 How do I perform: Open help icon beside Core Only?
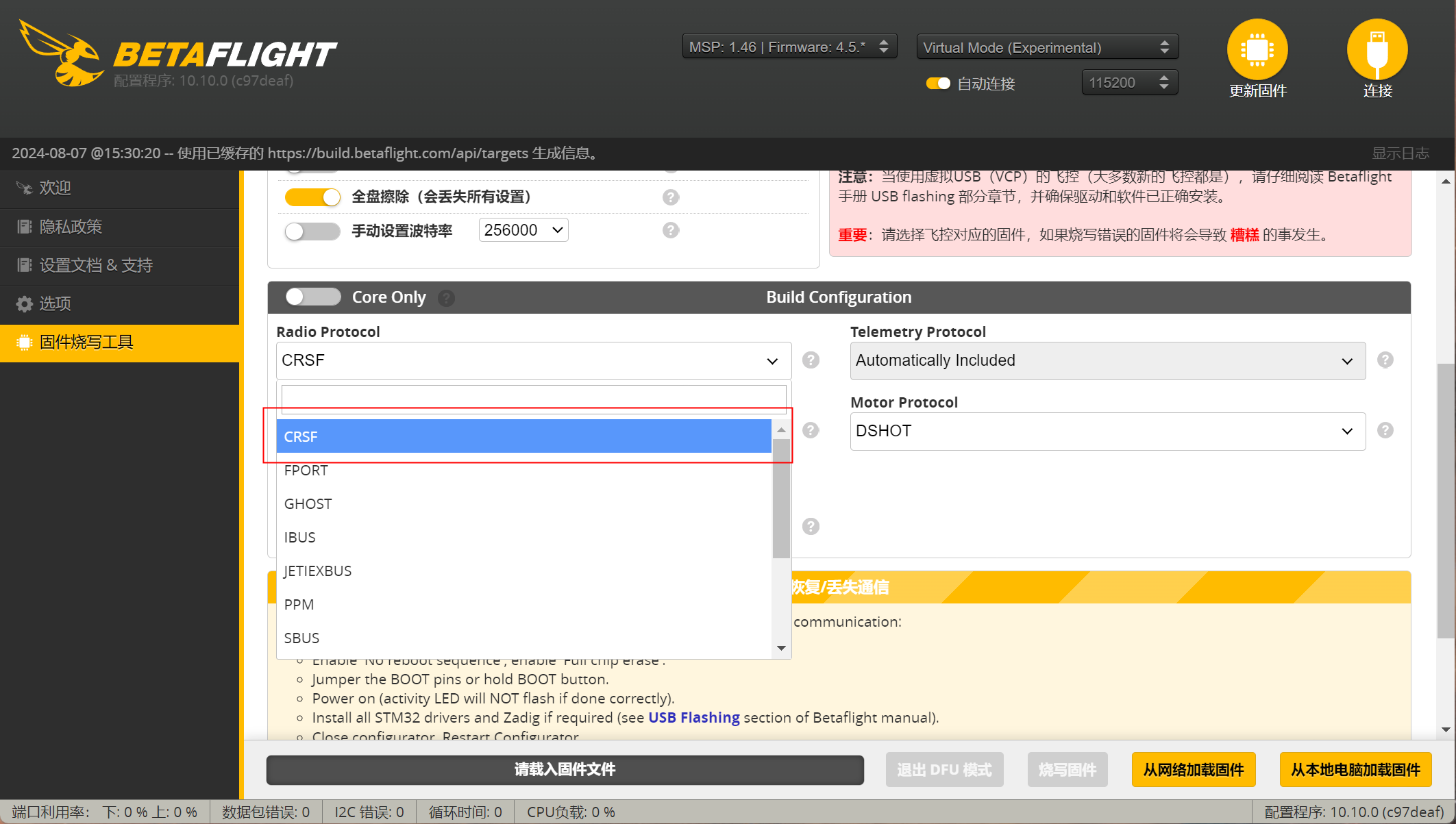(x=447, y=298)
